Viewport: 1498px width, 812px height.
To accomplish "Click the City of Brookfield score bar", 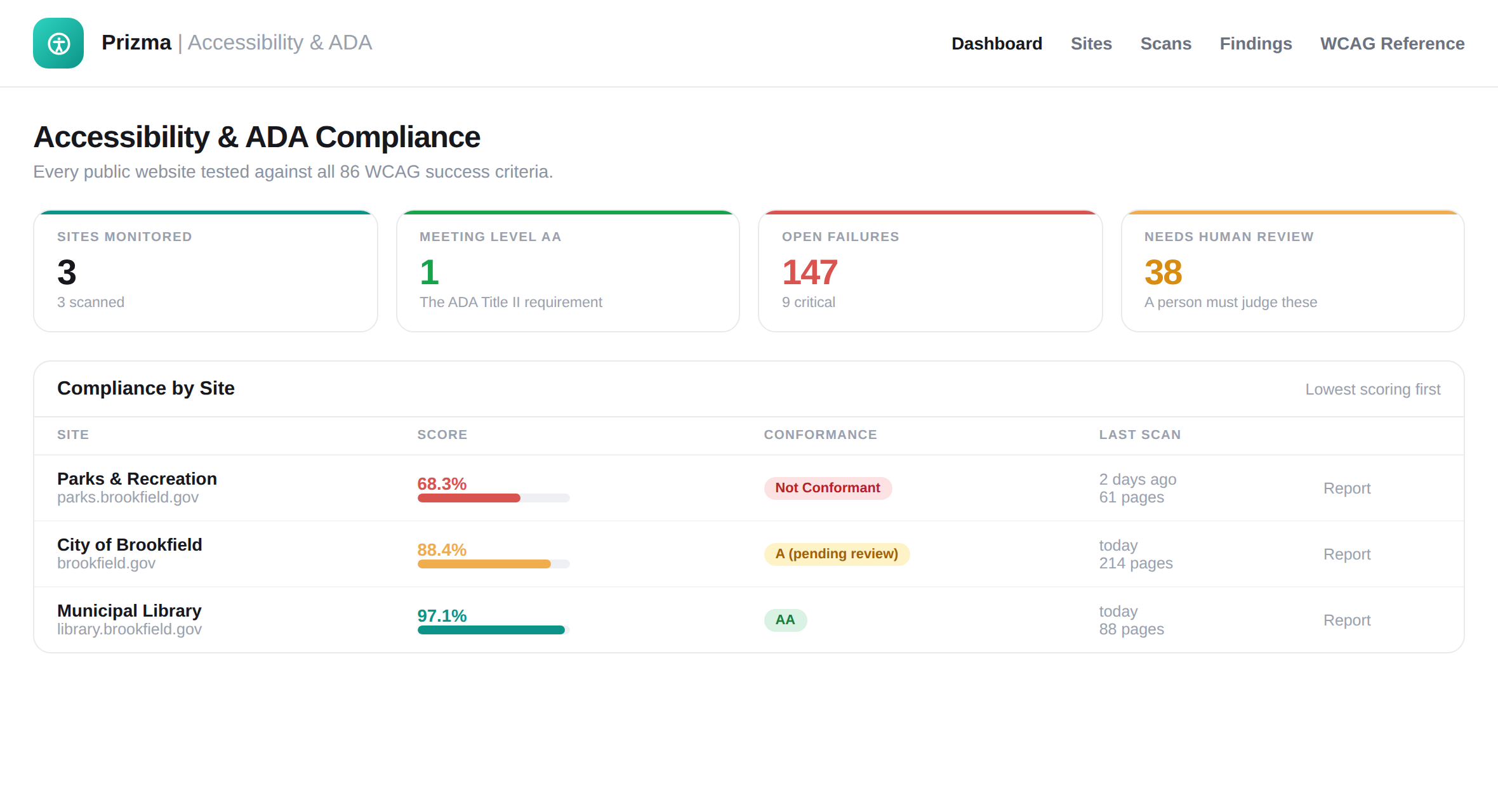I will (x=493, y=564).
